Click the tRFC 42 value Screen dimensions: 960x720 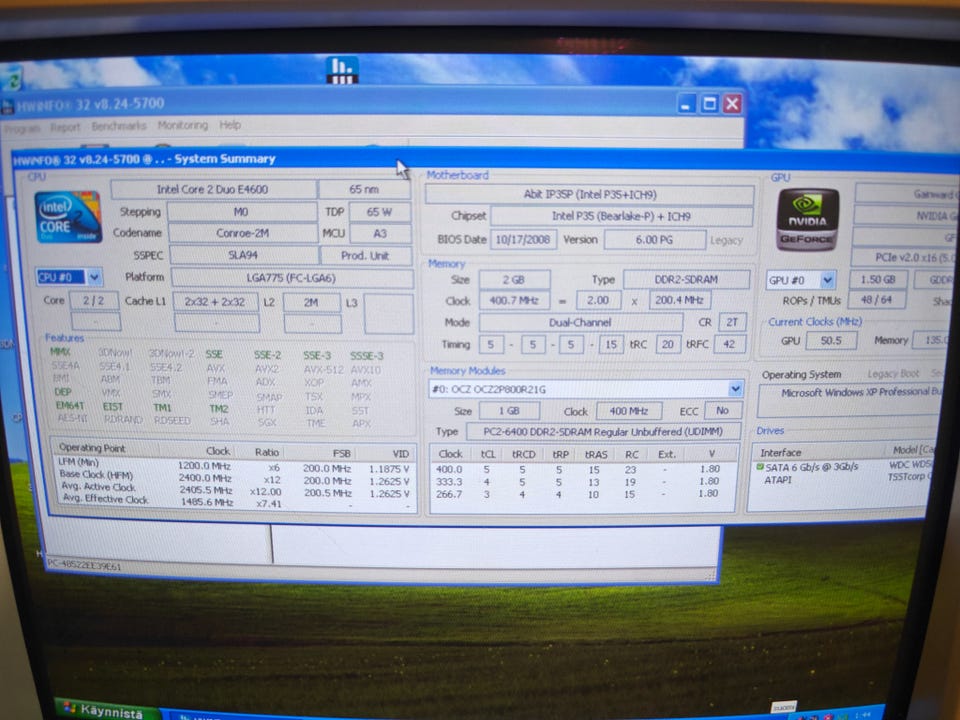(729, 344)
